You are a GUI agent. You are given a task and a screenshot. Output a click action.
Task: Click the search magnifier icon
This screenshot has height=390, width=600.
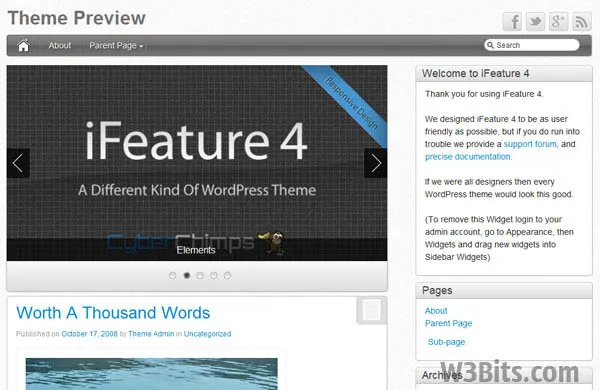pos(490,45)
